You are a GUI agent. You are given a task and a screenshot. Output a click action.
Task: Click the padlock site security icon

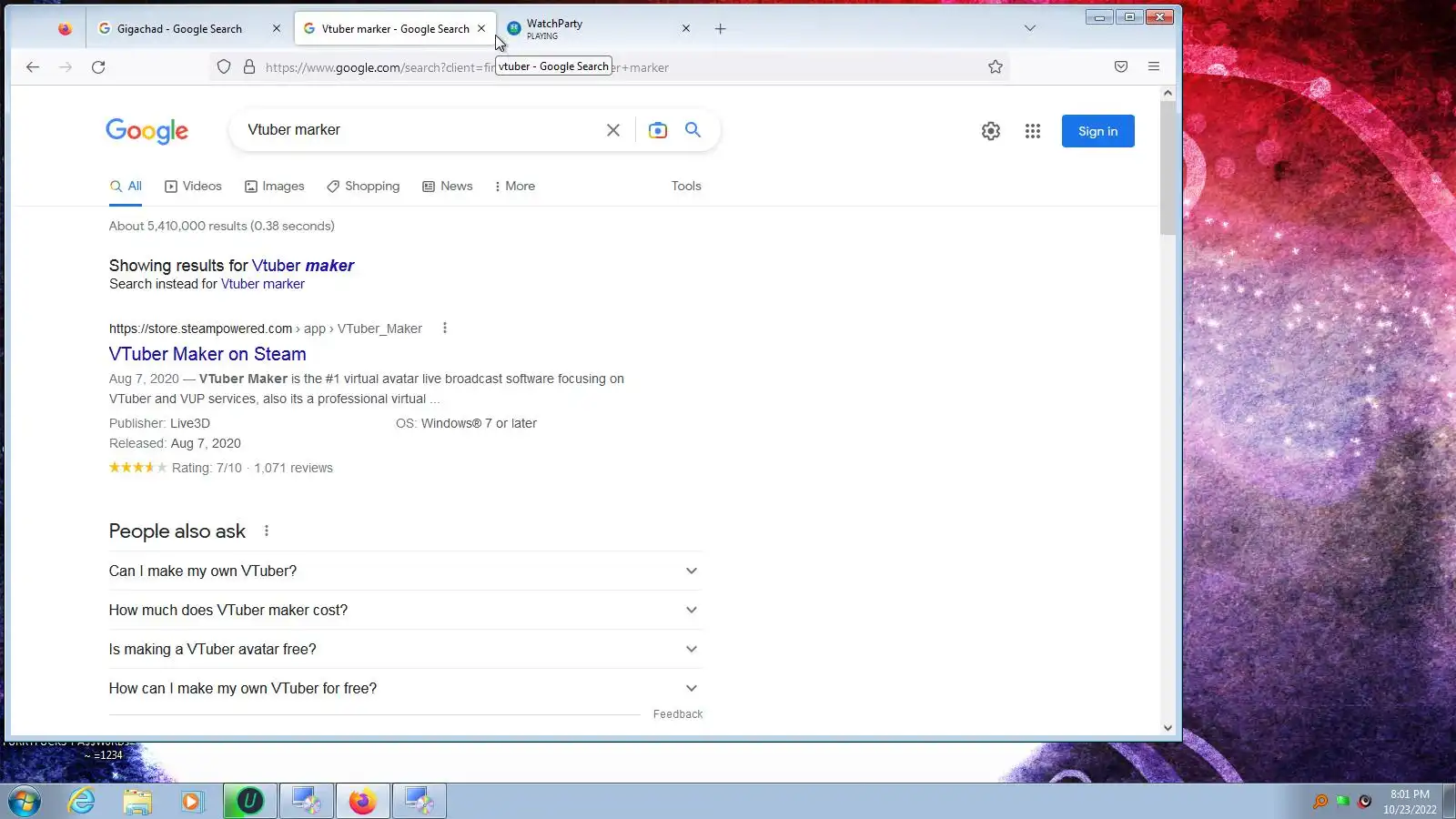249,66
